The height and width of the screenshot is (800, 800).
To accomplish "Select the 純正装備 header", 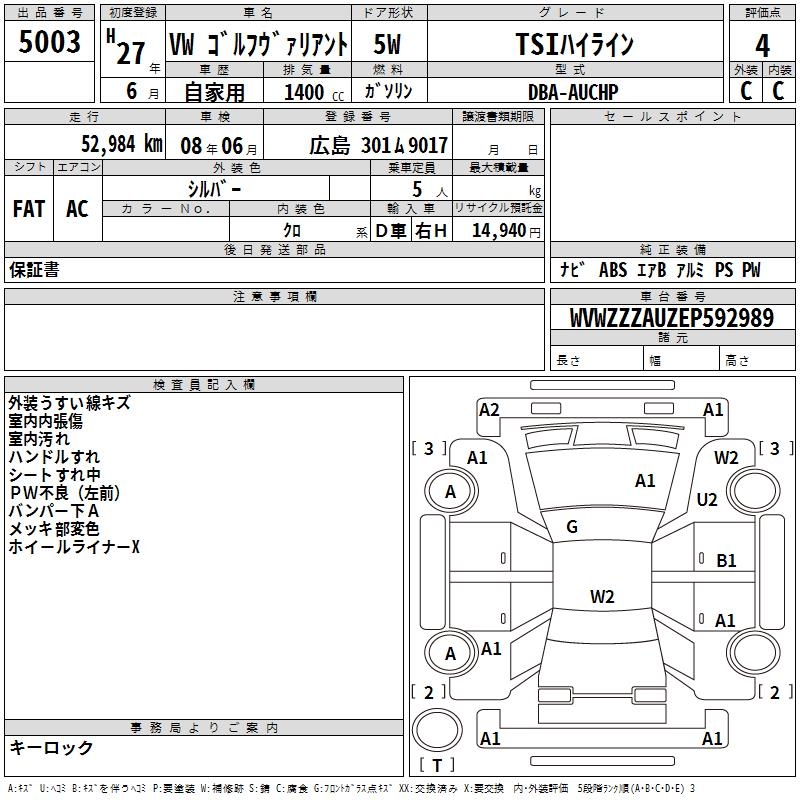I will pos(672,249).
